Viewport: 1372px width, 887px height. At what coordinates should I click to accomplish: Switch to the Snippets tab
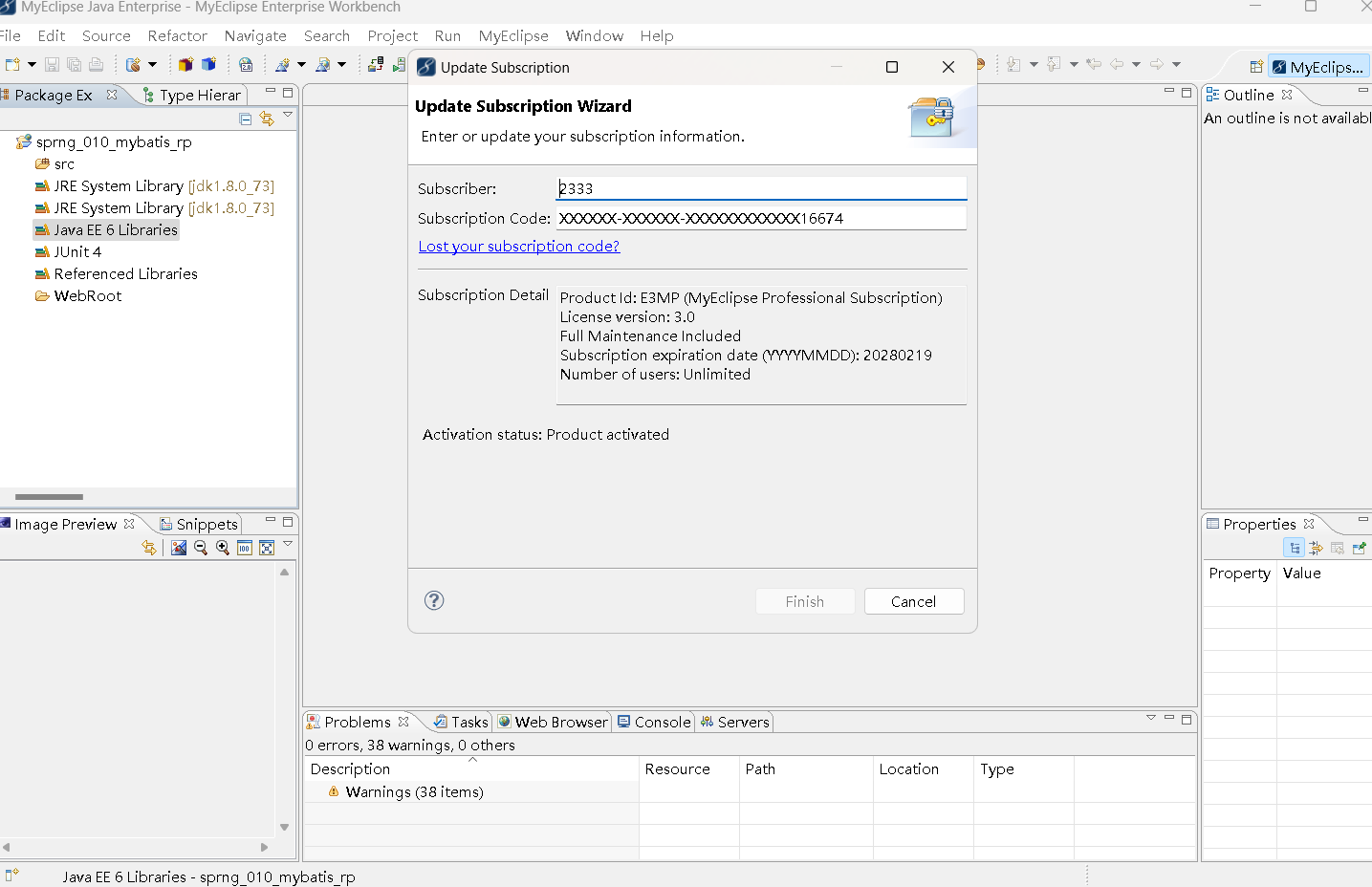pyautogui.click(x=199, y=524)
